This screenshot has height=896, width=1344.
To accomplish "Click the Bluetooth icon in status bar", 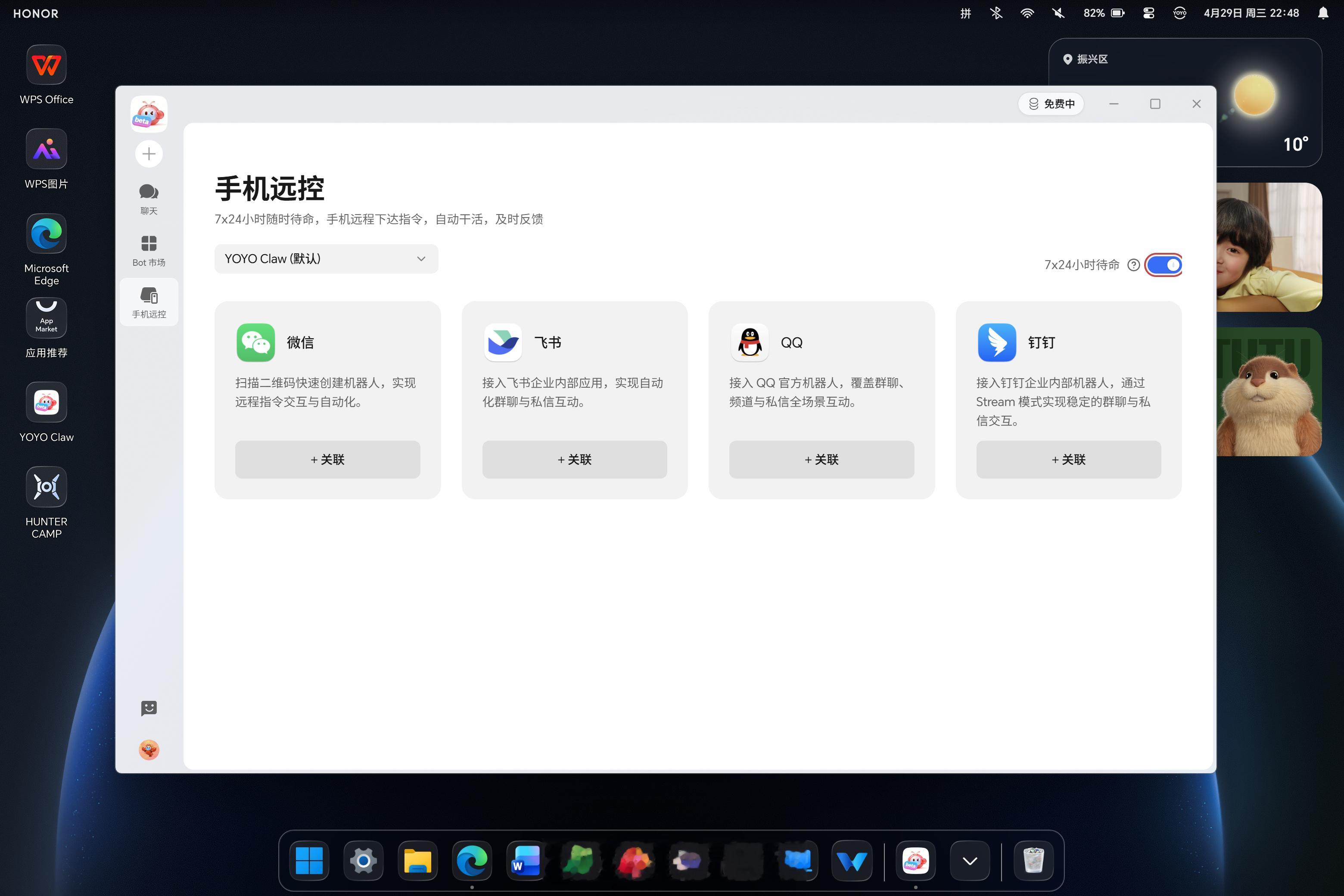I will (996, 13).
